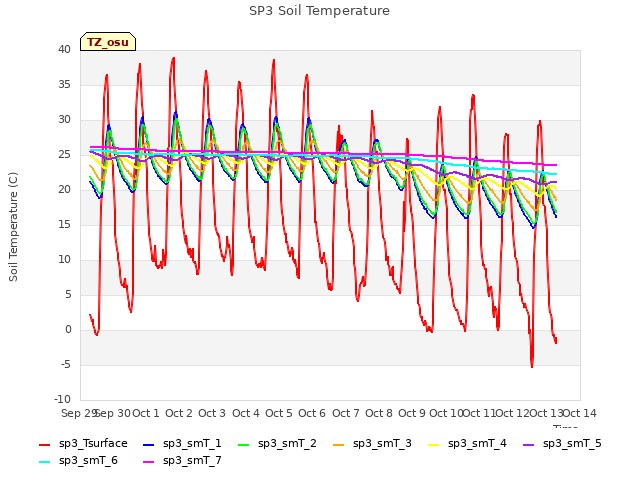
Task: Click the red sp3_Tsurface legend swatch
Action: (x=44, y=444)
